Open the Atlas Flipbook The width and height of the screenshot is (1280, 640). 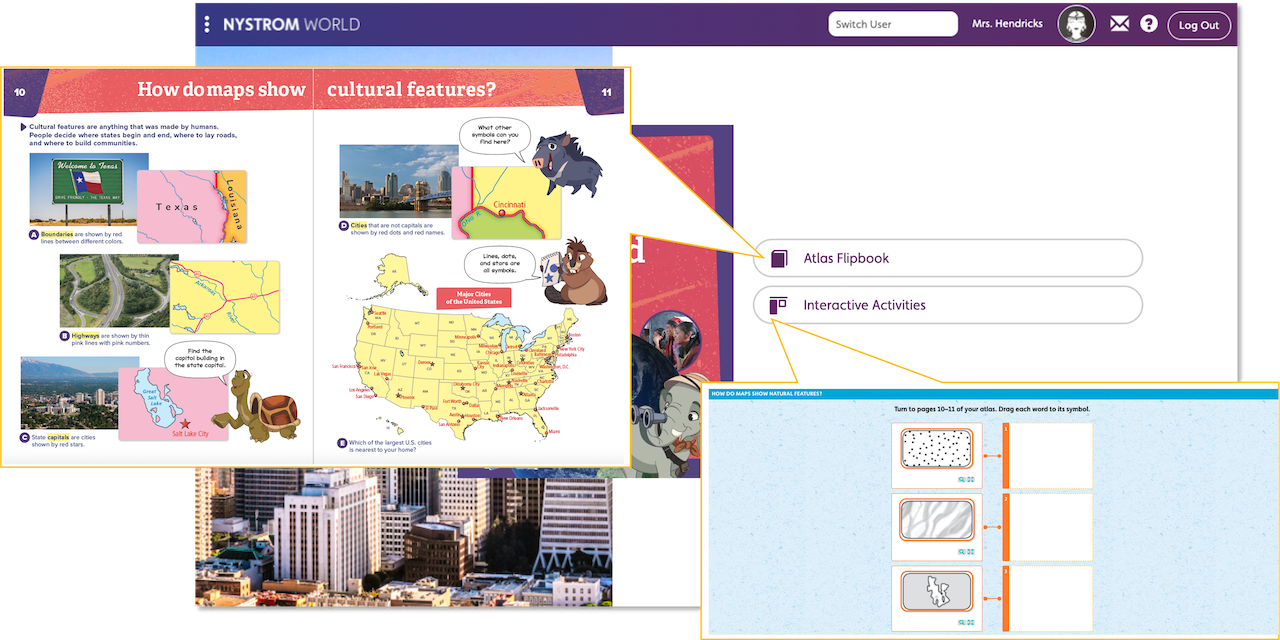(947, 257)
